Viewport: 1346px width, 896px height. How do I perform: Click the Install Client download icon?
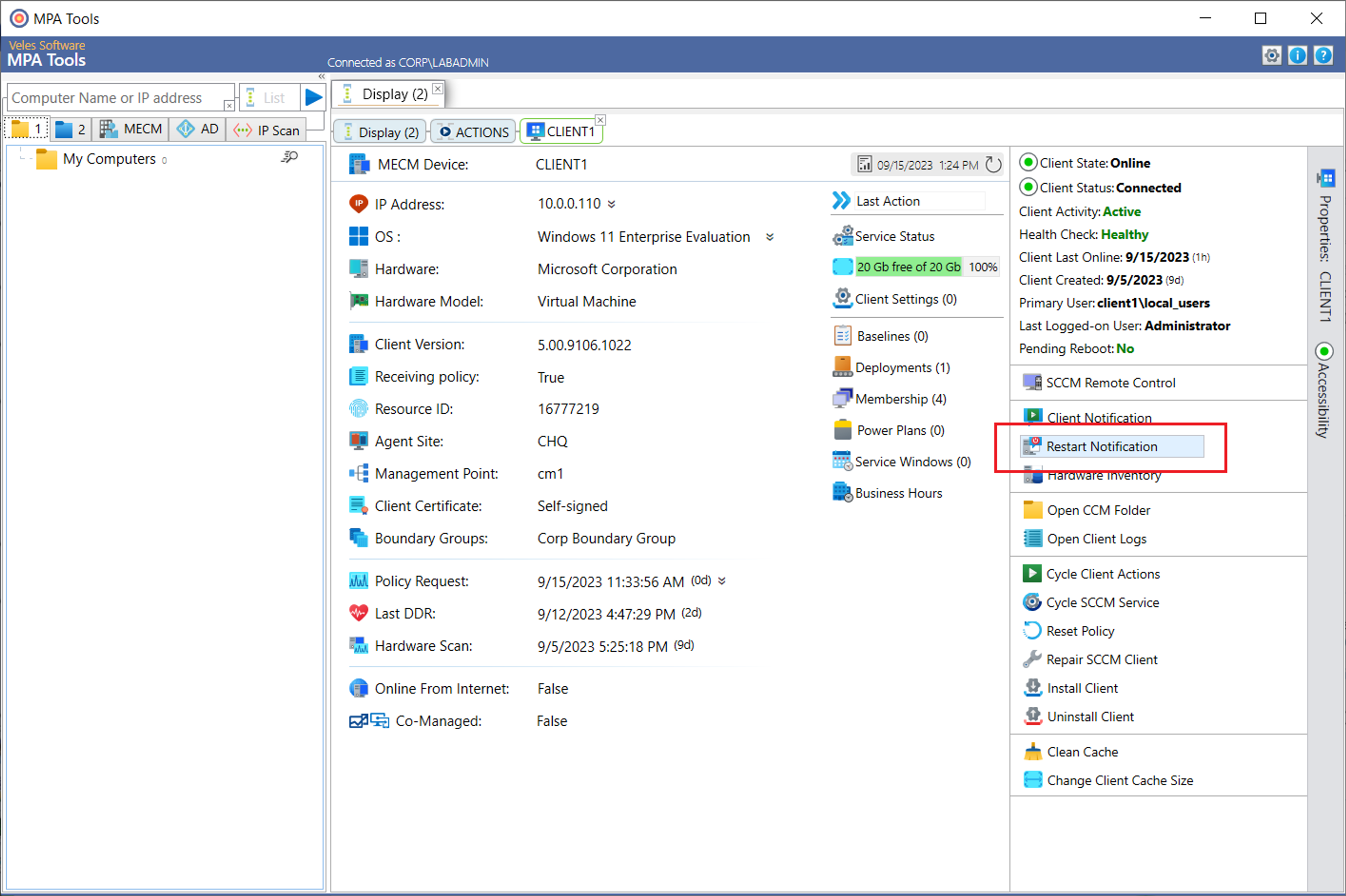point(1032,687)
